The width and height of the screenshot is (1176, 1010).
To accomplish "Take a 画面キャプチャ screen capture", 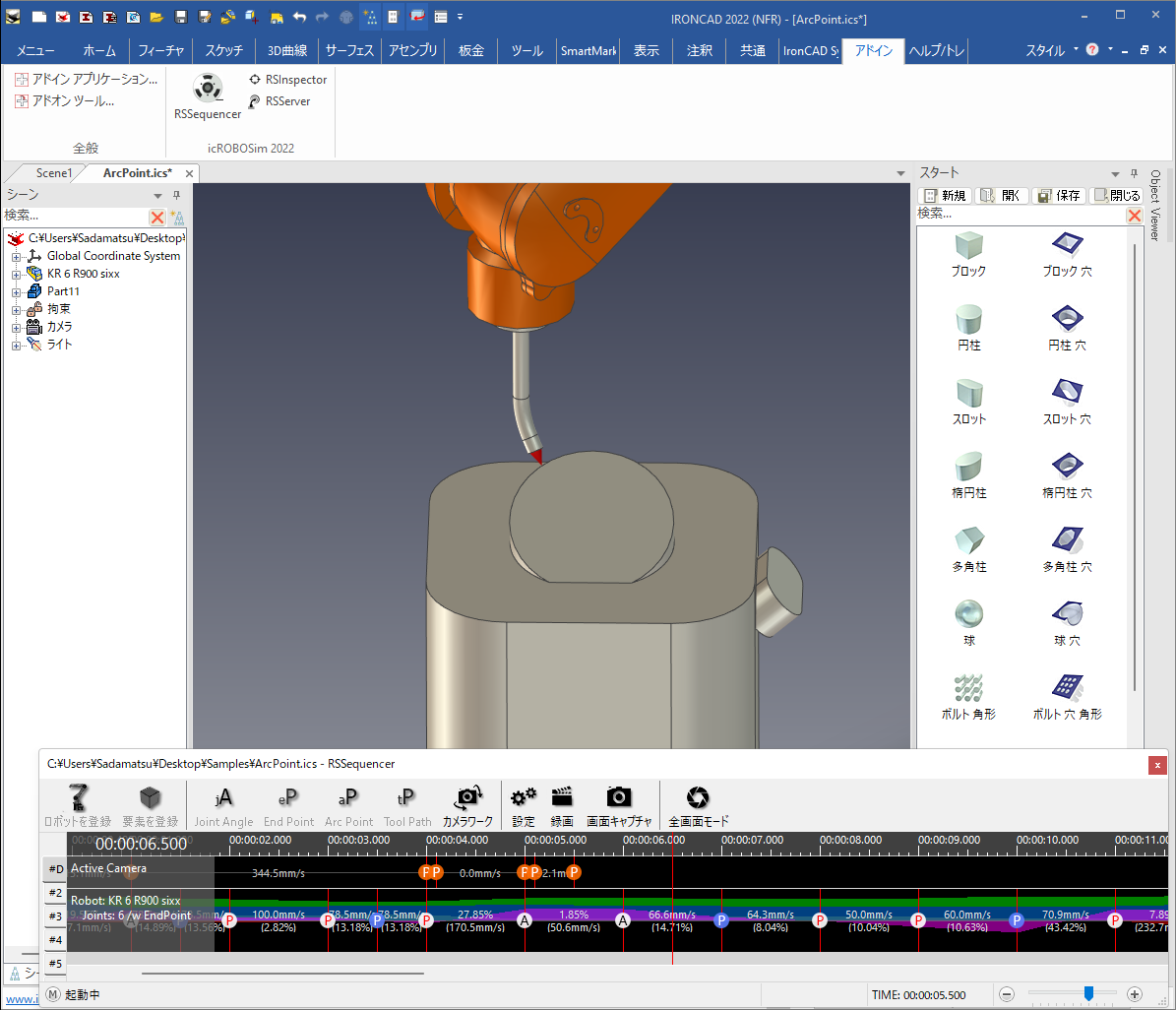I will (x=618, y=798).
